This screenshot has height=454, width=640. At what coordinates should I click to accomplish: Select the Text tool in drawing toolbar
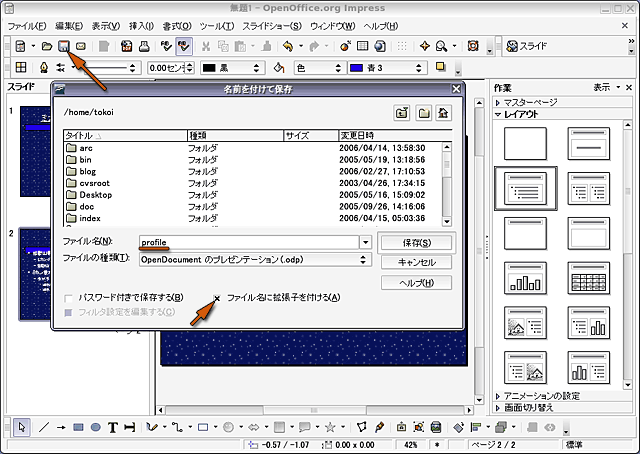pos(113,427)
